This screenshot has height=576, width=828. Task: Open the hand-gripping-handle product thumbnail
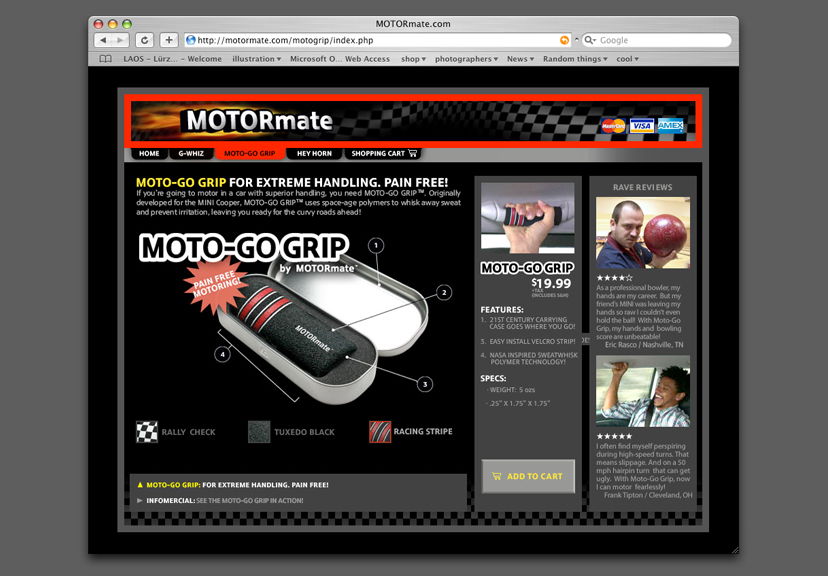point(528,218)
